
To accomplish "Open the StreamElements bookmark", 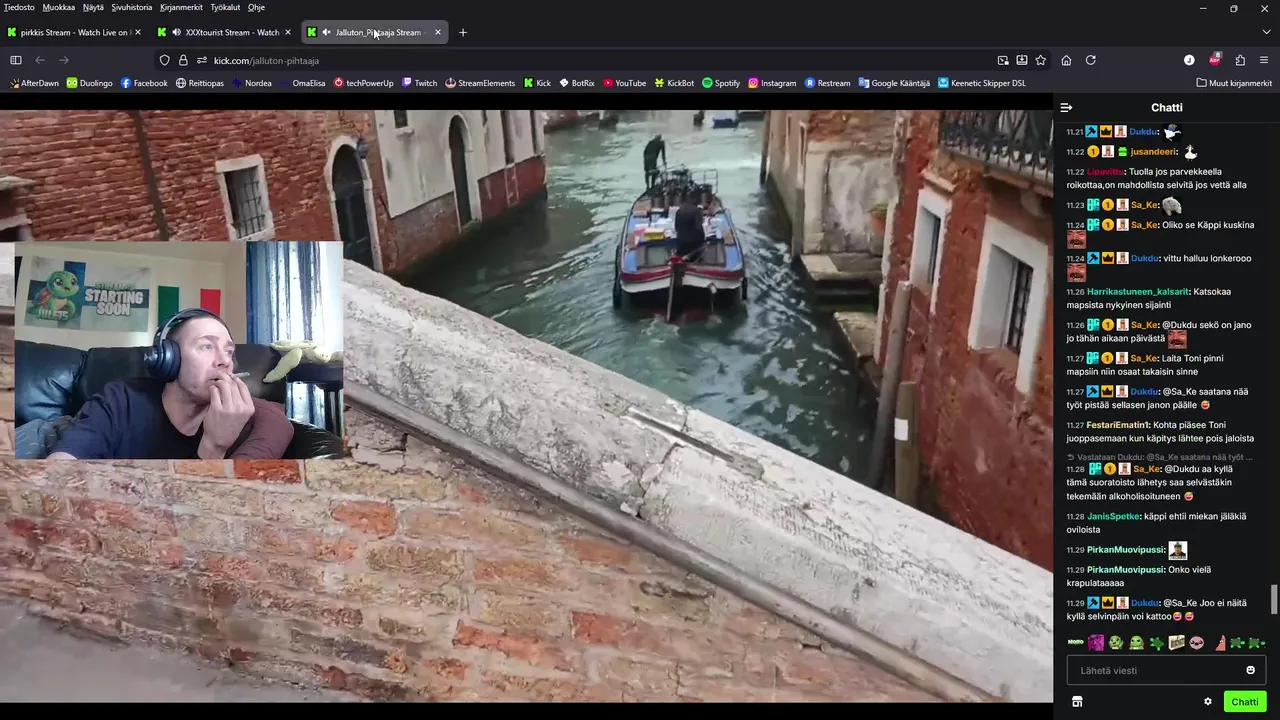I will [x=480, y=83].
